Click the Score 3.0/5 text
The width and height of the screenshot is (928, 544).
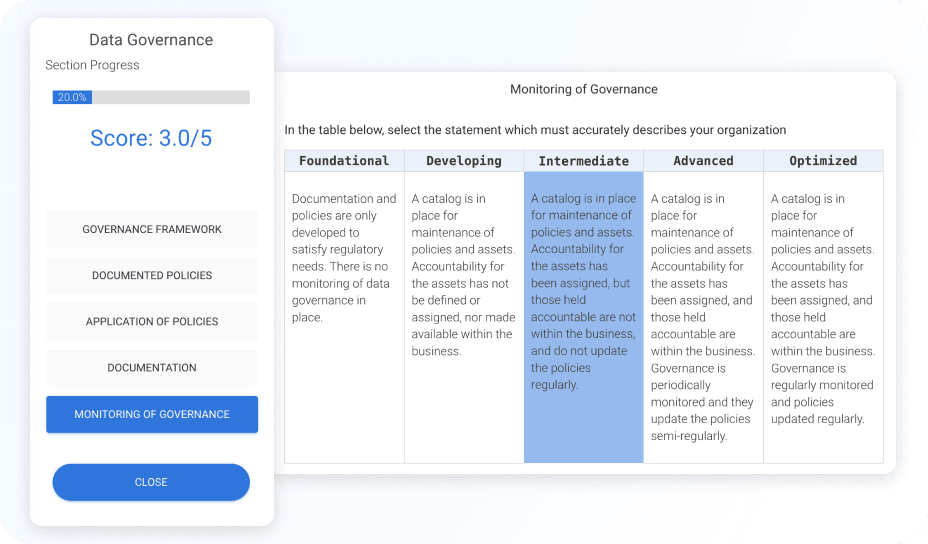click(x=151, y=138)
